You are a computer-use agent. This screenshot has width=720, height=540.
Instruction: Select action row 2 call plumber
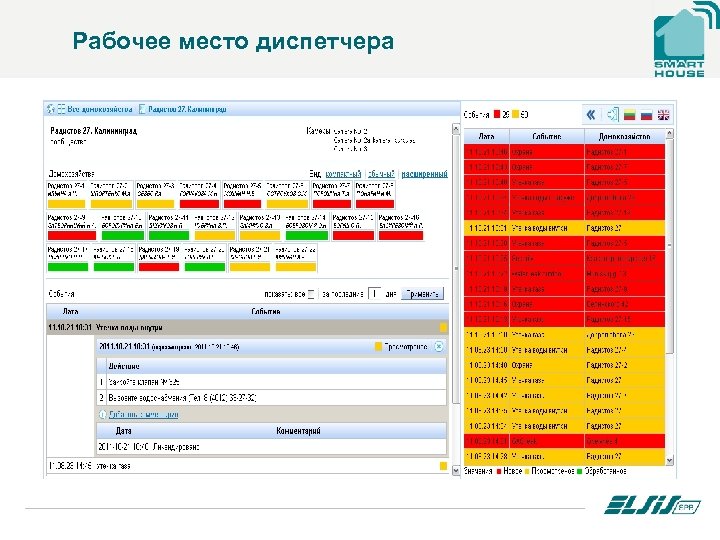tap(271, 398)
